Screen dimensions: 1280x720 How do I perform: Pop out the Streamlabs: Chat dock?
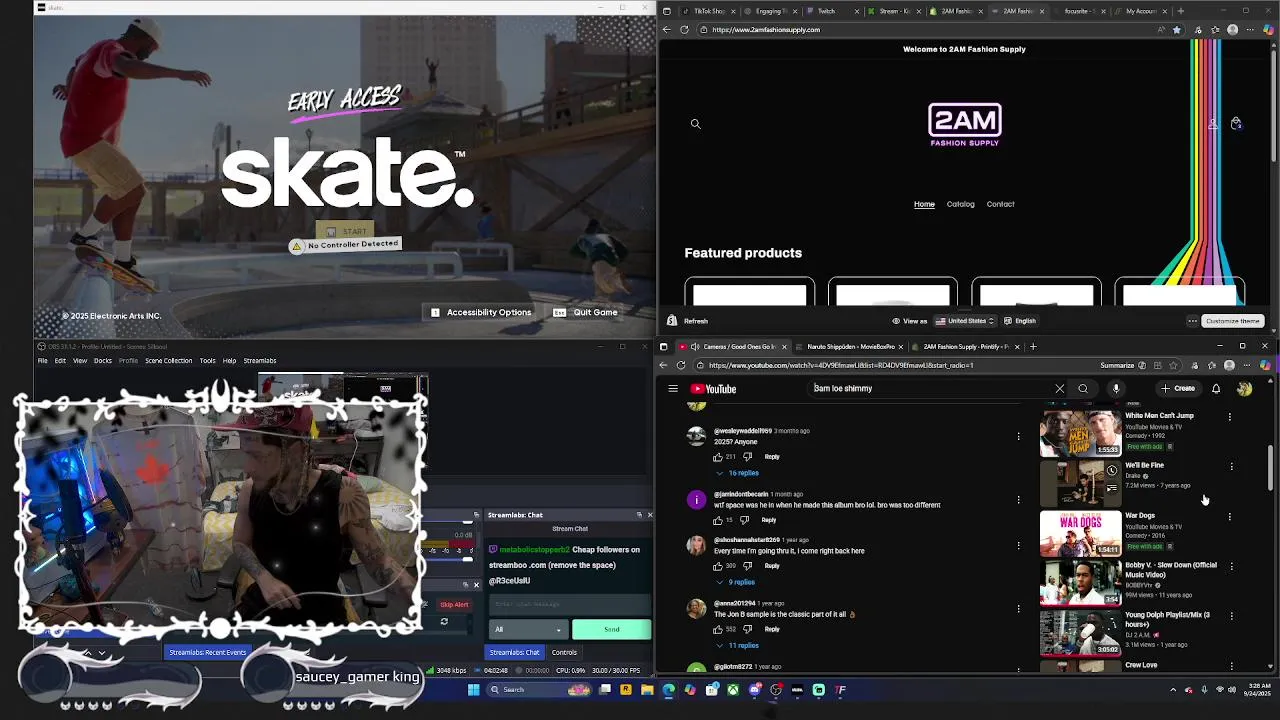639,515
